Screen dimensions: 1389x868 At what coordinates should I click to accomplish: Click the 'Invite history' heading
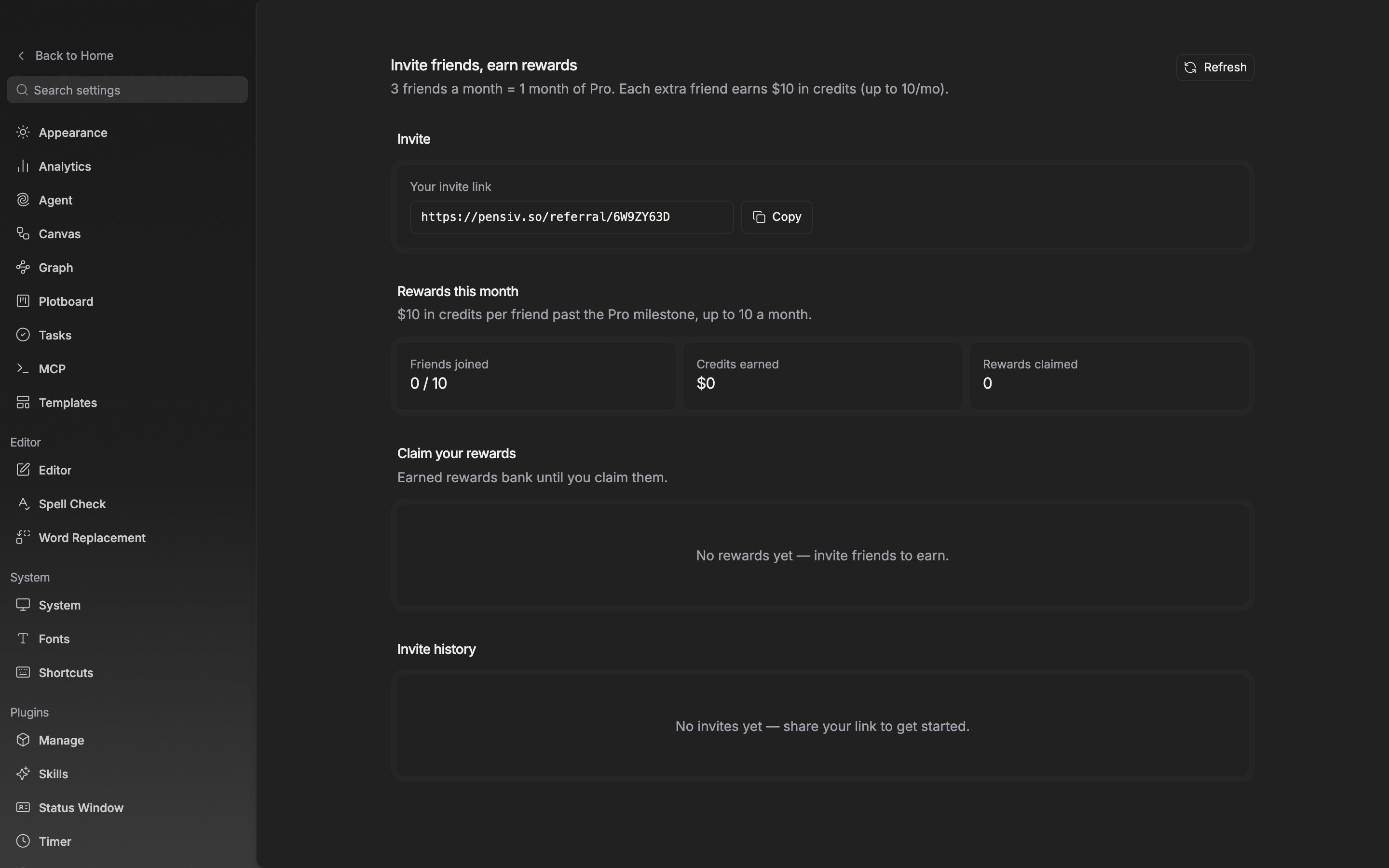click(x=436, y=649)
